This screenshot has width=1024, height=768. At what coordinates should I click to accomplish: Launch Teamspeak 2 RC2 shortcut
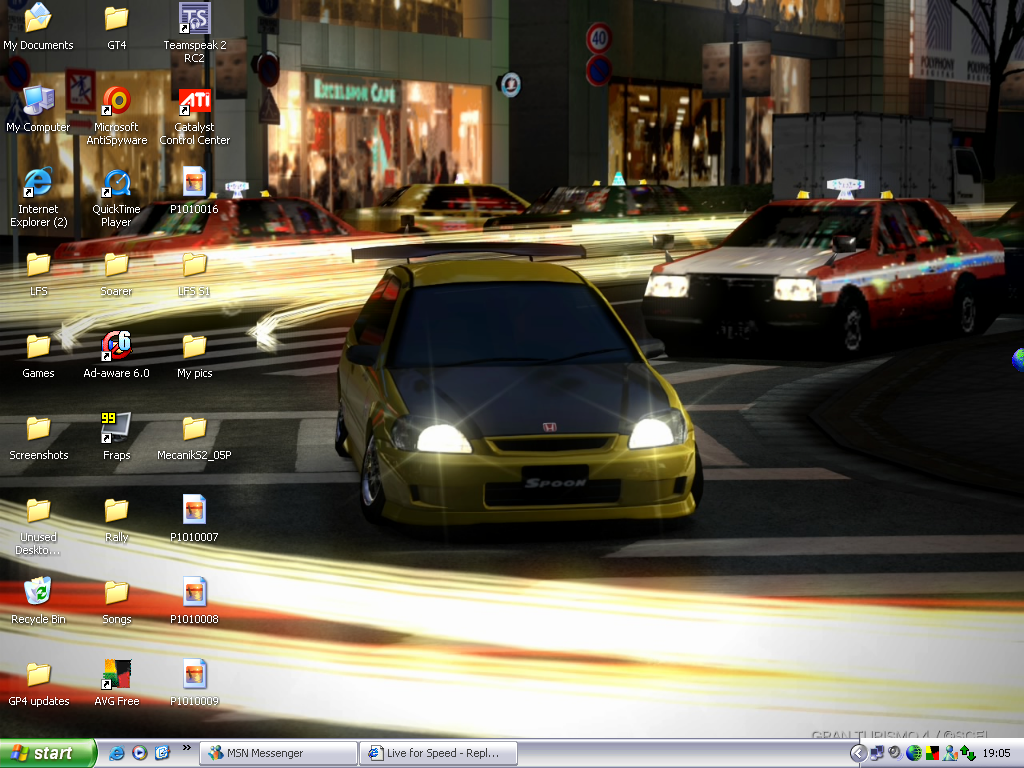[195, 31]
